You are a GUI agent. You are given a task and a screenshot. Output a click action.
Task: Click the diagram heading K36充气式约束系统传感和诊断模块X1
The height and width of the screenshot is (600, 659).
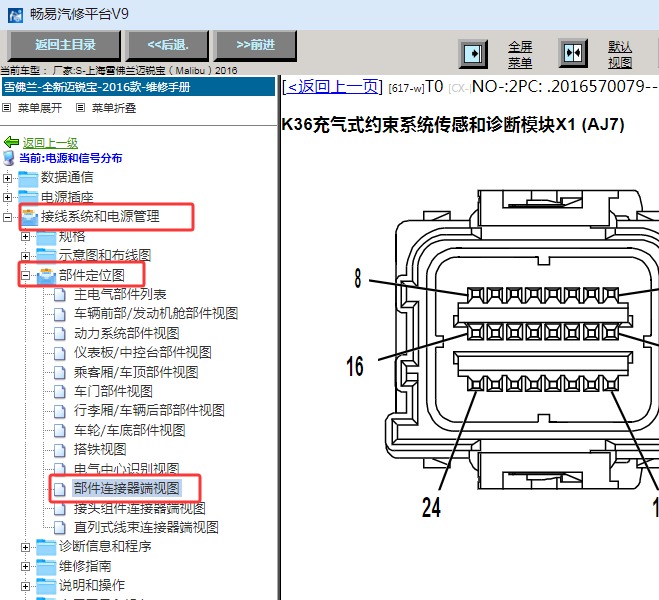pyautogui.click(x=453, y=124)
